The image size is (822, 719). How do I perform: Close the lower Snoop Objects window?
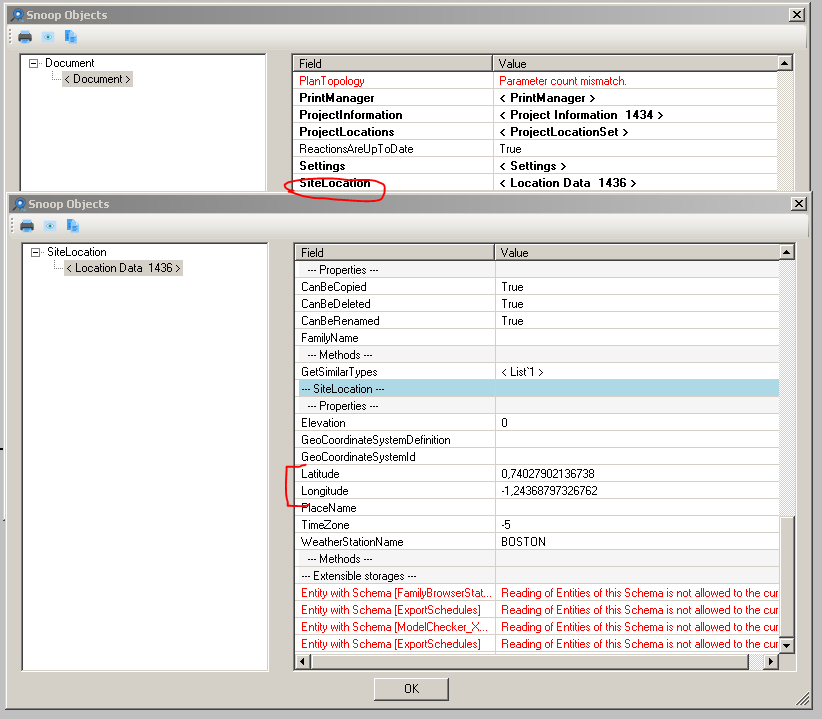[x=798, y=204]
